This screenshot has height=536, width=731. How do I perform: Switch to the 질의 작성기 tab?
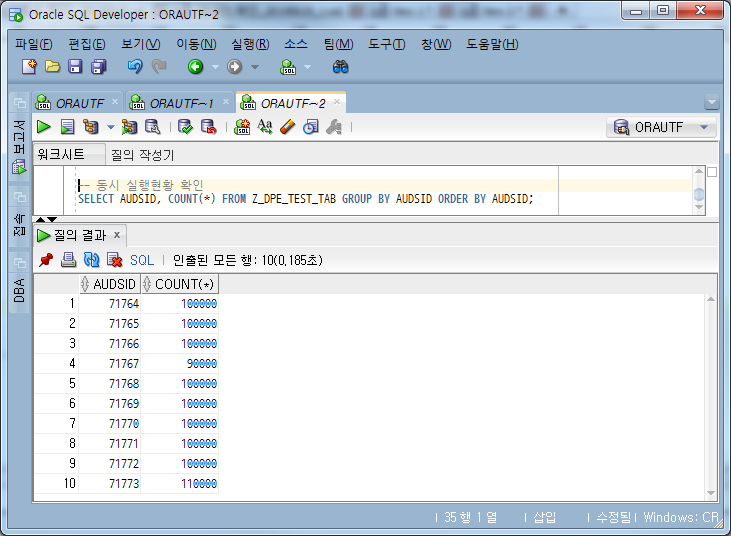pyautogui.click(x=142, y=155)
